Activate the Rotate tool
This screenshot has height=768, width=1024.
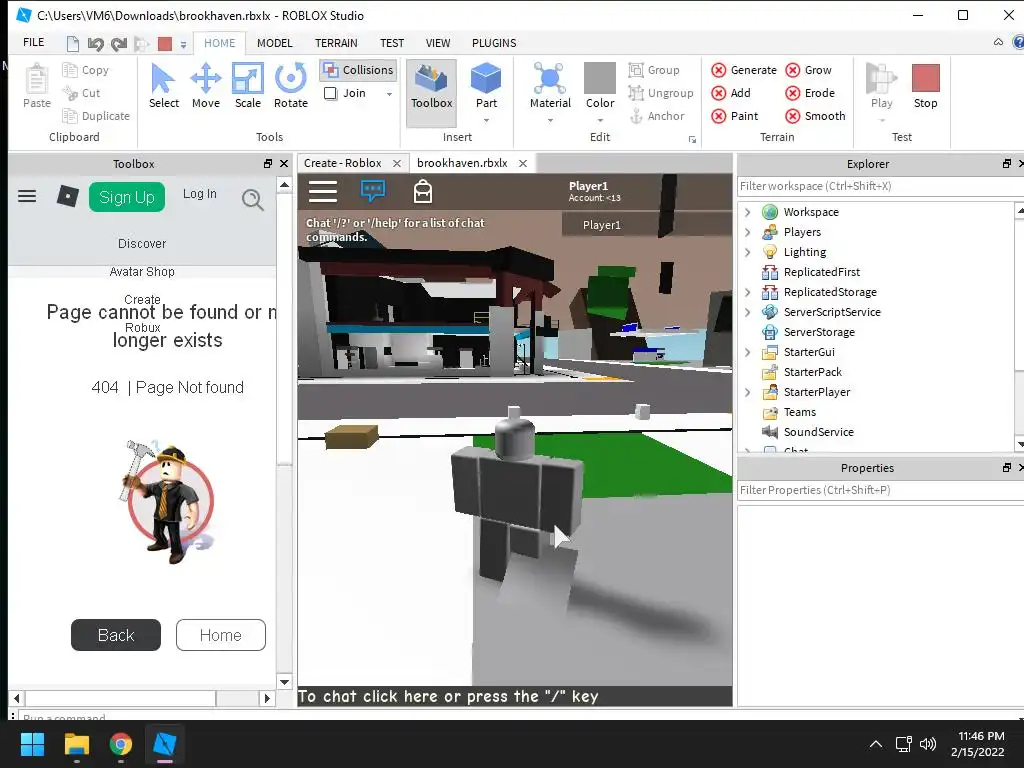pyautogui.click(x=291, y=86)
